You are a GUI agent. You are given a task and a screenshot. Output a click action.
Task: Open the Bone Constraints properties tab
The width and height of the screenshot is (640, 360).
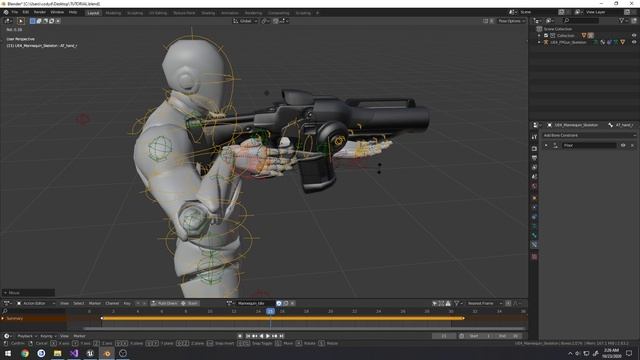534,244
